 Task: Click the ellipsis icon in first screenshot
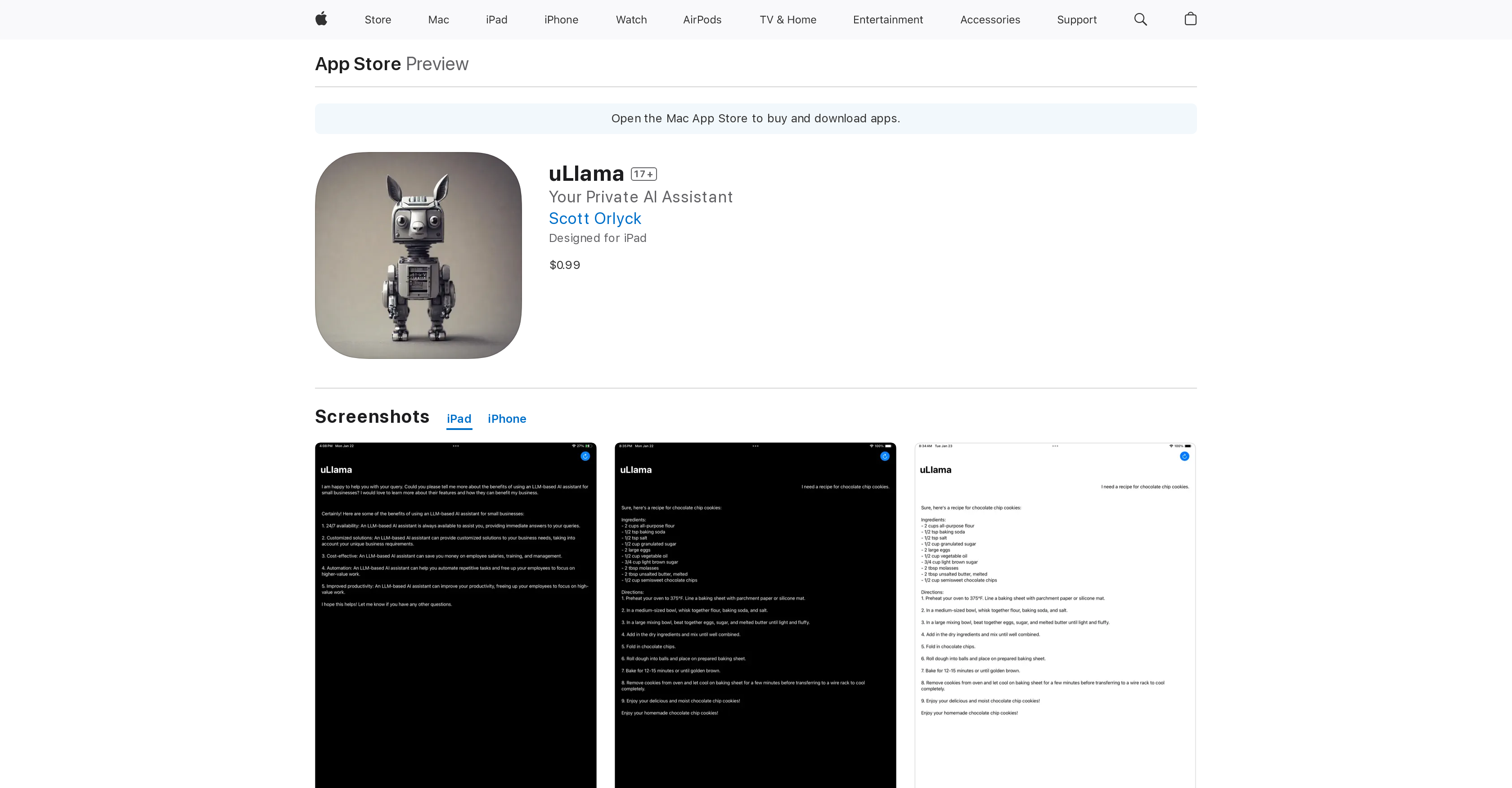click(456, 446)
